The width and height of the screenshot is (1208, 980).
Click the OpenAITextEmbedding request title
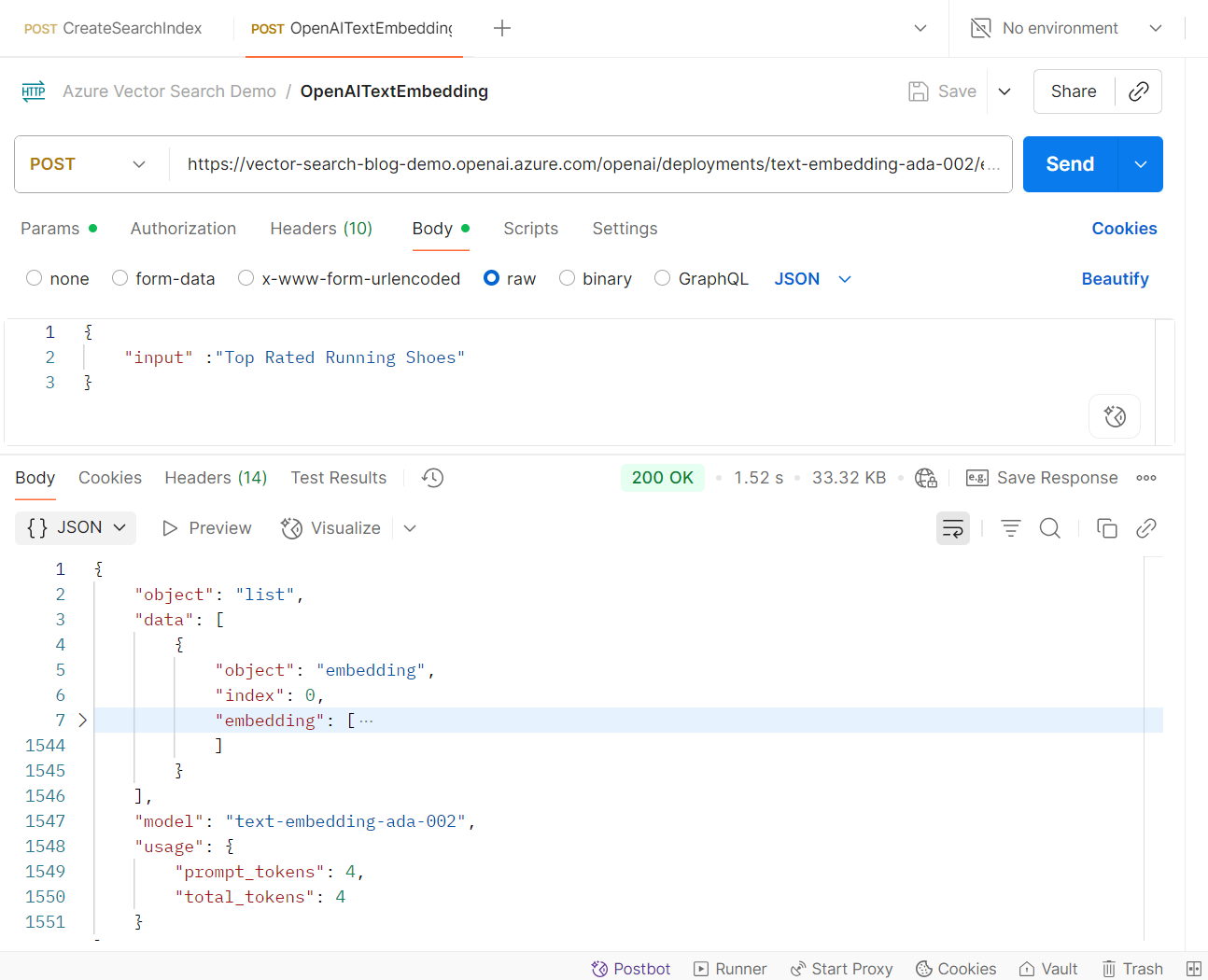click(x=394, y=91)
